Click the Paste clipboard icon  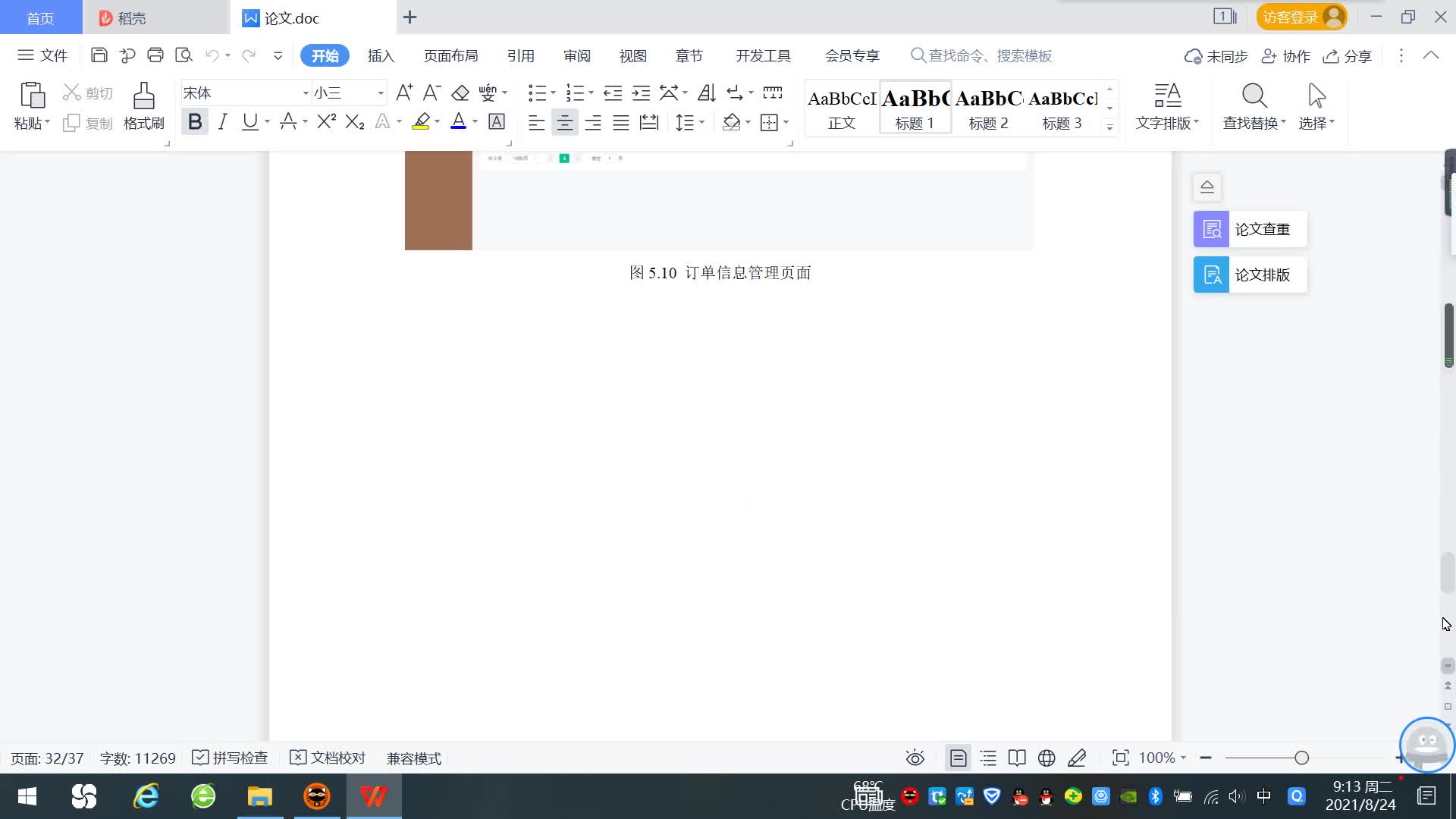(32, 96)
